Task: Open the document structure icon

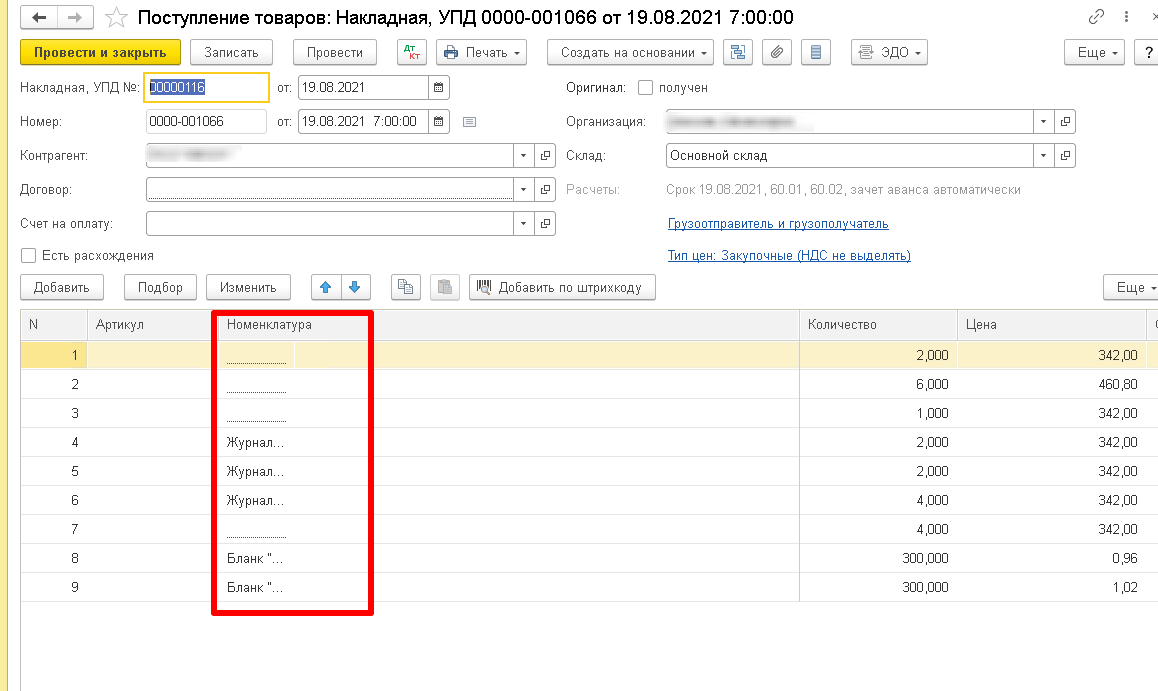Action: coord(738,52)
